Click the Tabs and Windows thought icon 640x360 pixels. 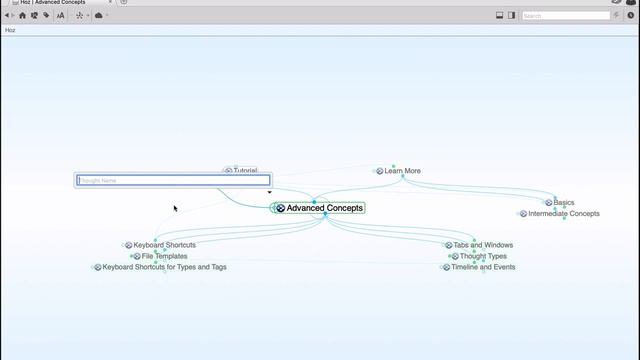pos(449,245)
